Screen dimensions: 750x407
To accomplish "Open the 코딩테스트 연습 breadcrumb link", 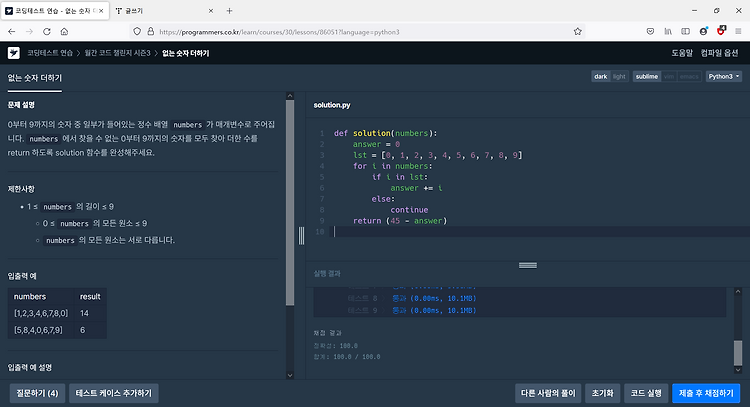I will (50, 53).
